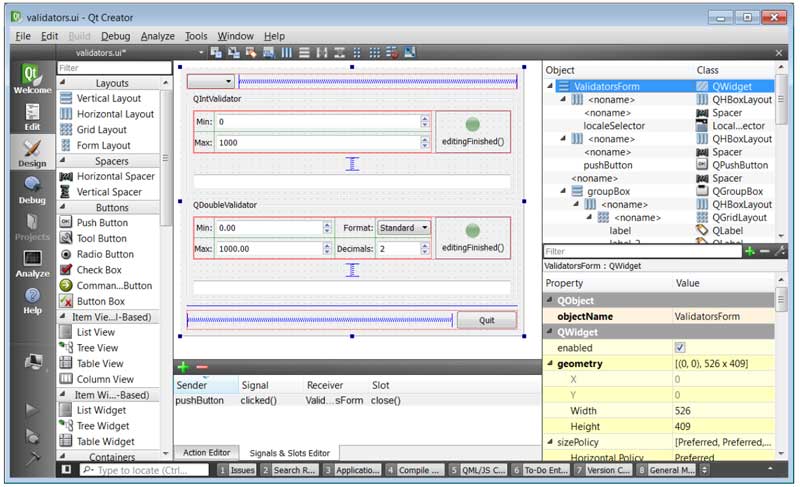Click the Run play button in sidebar
Viewport: 800px width, 487px height.
(32, 409)
